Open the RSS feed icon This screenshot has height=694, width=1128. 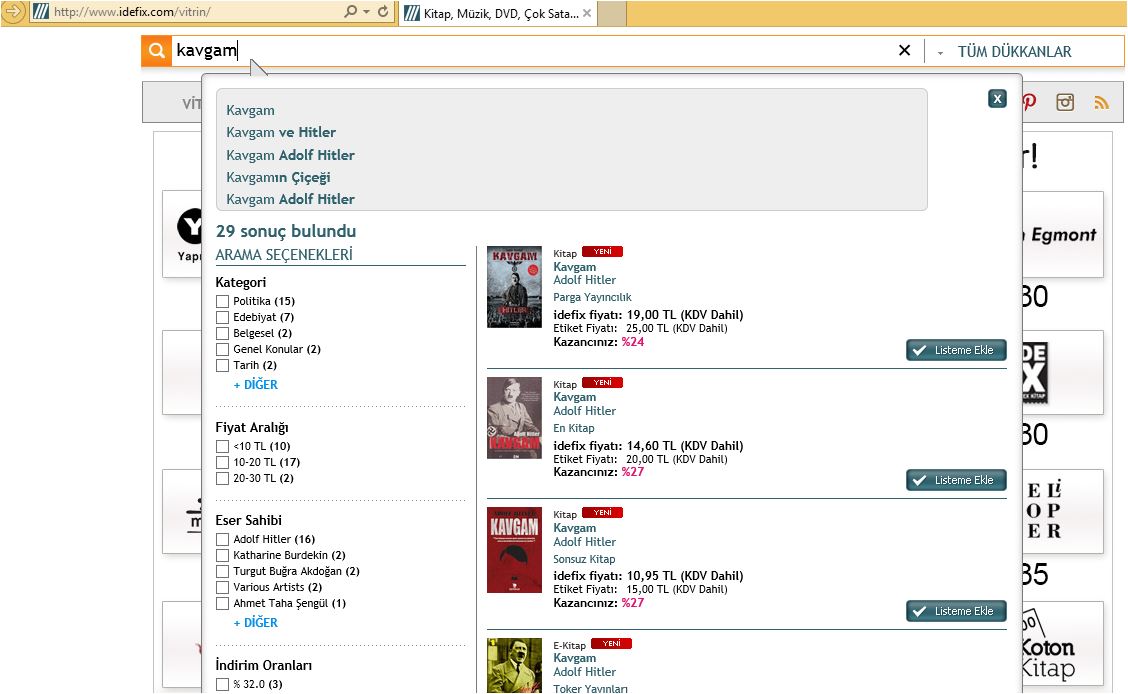1101,103
